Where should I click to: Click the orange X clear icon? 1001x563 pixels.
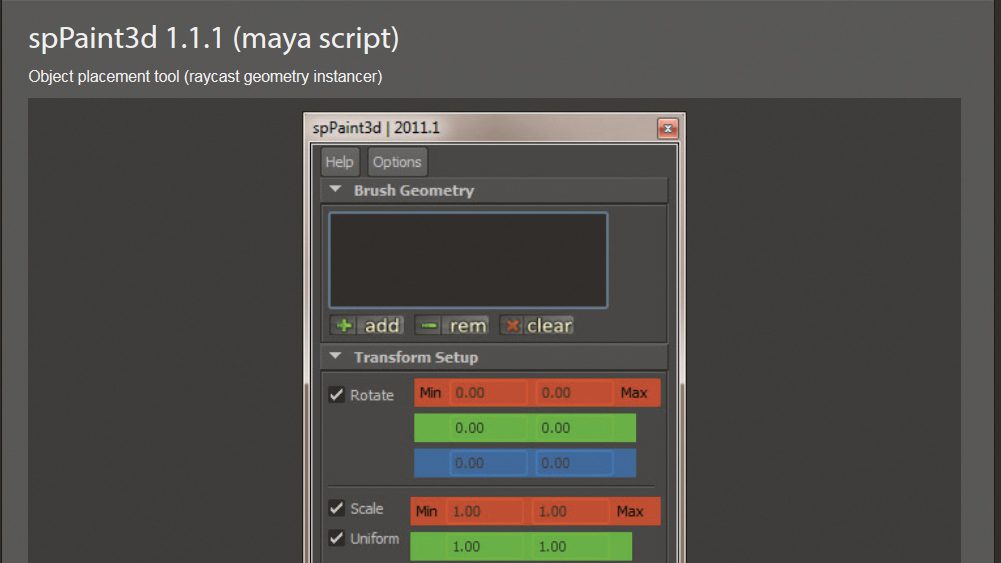512,326
